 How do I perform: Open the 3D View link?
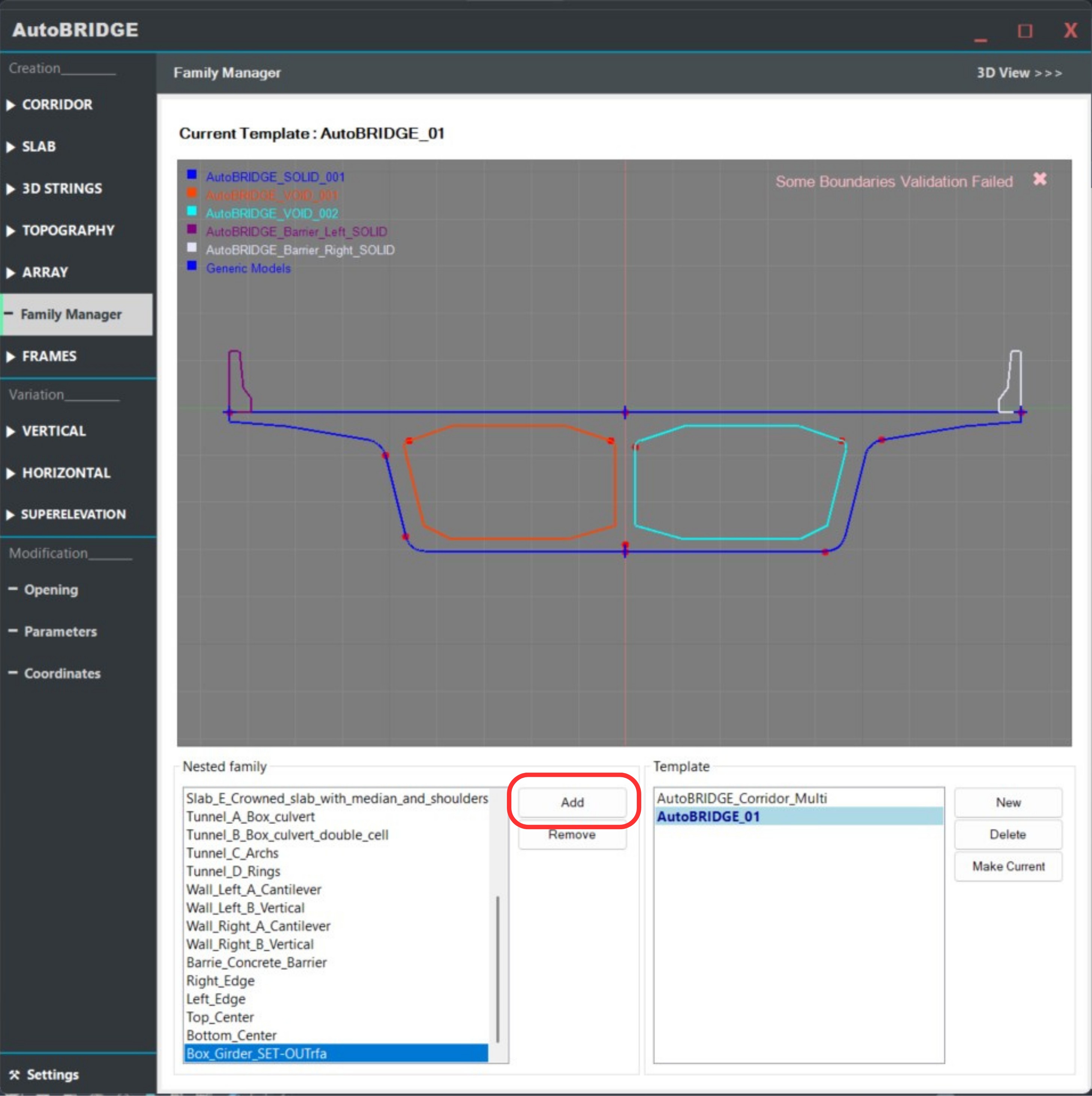click(x=1019, y=73)
